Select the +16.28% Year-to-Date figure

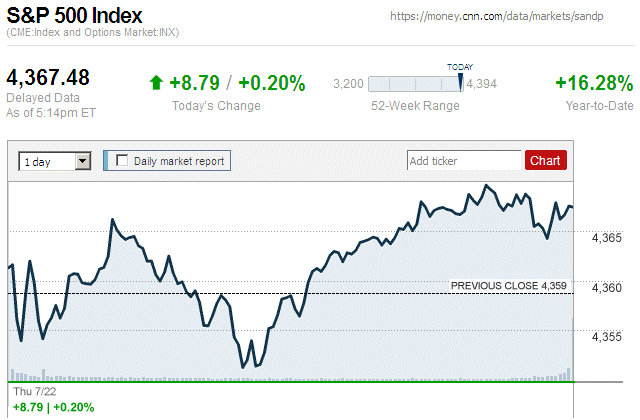pos(594,83)
